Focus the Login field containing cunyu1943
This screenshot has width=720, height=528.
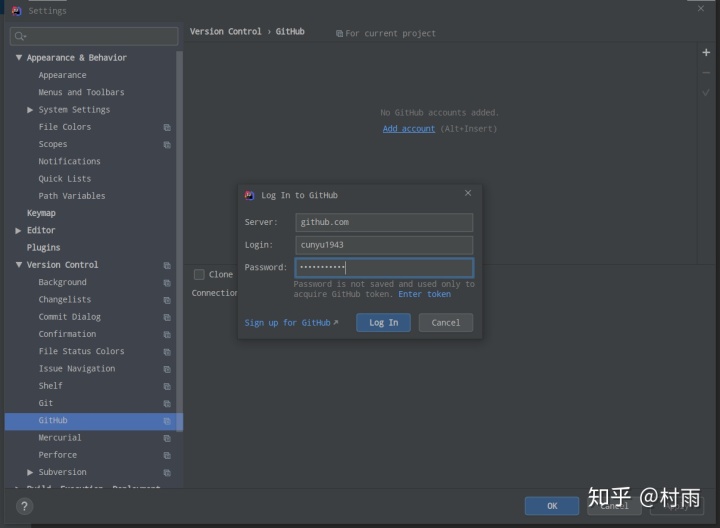384,245
